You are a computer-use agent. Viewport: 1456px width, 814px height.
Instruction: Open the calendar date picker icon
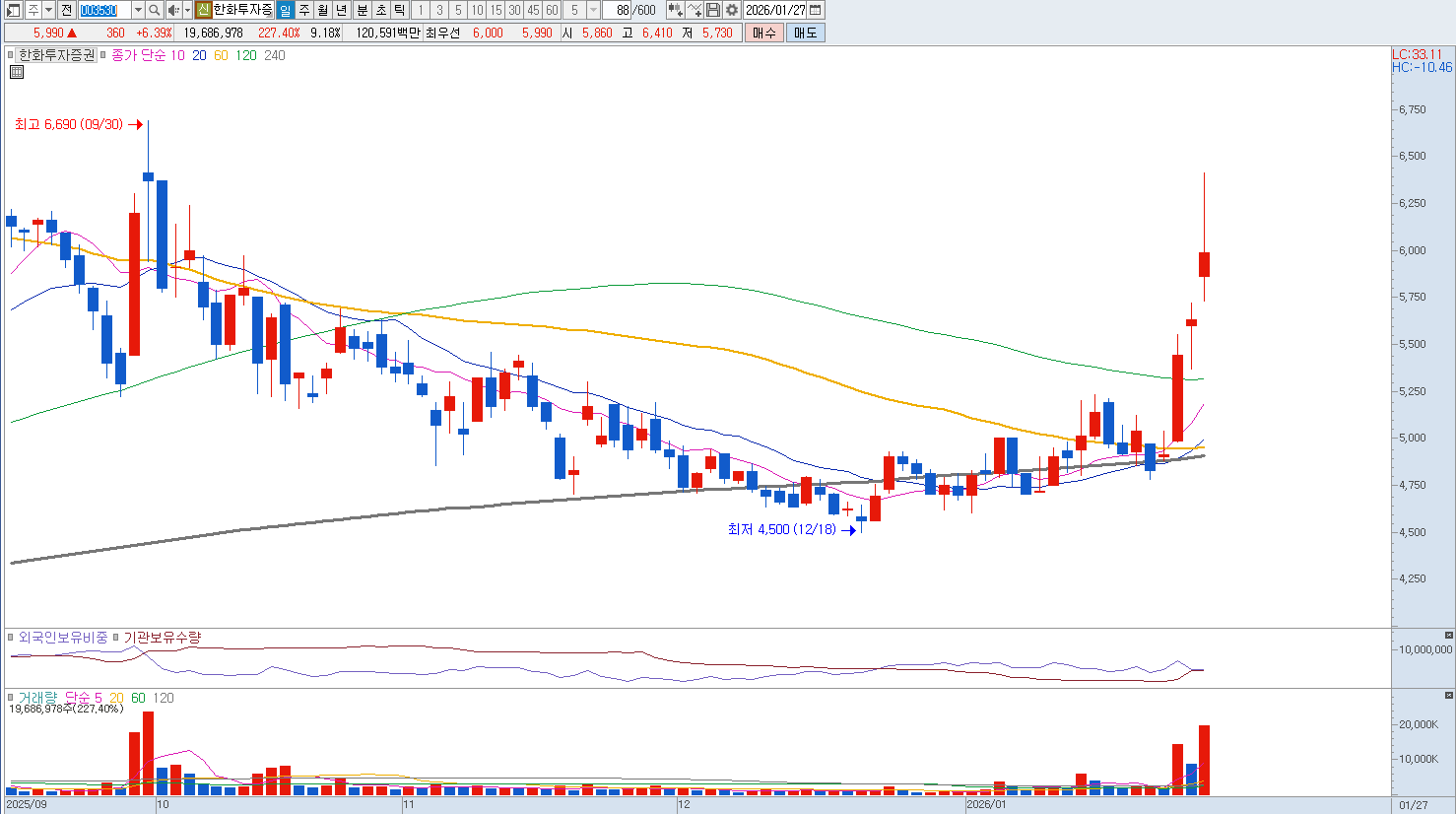point(815,10)
